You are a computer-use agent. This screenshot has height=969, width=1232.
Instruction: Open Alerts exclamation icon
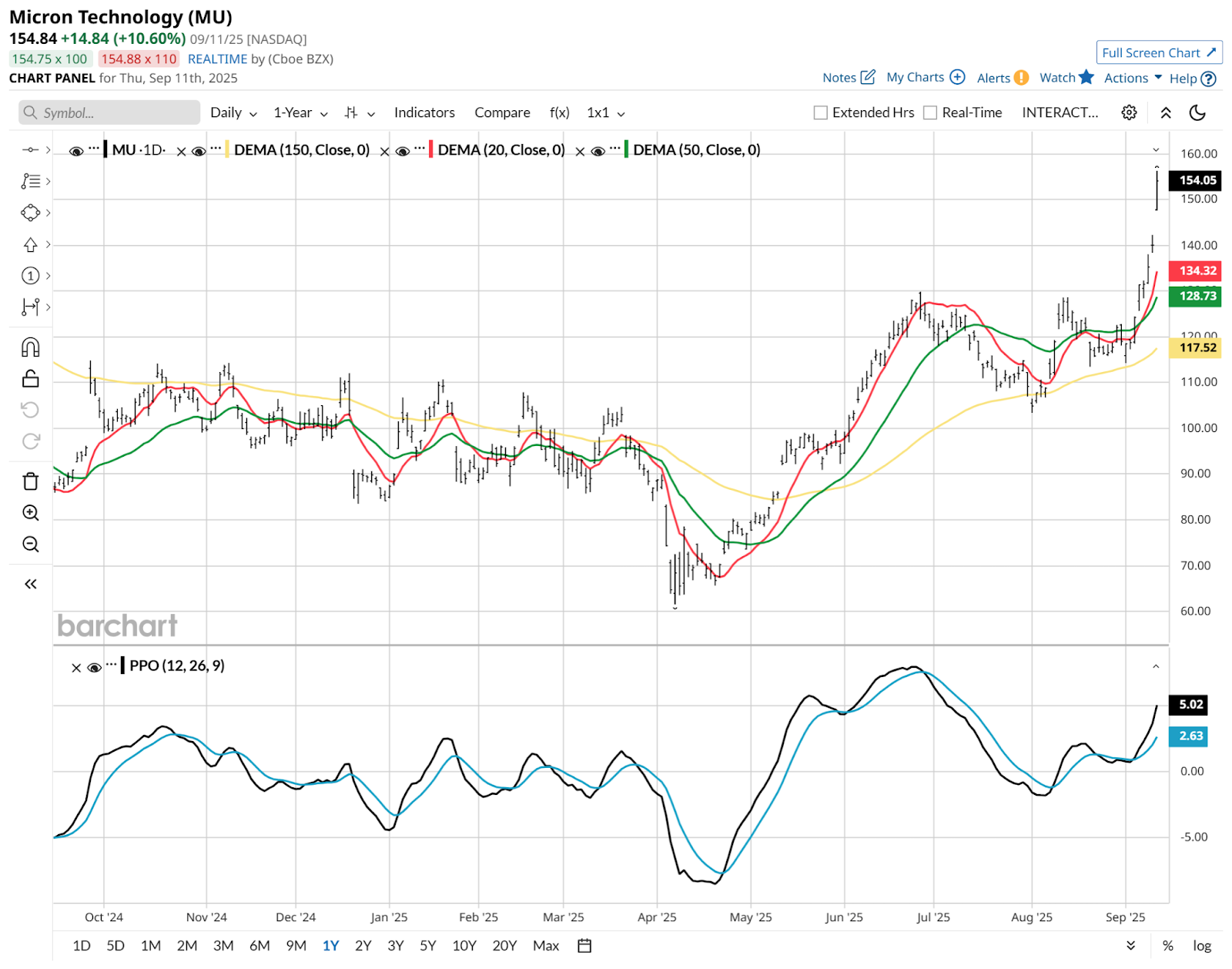1021,78
